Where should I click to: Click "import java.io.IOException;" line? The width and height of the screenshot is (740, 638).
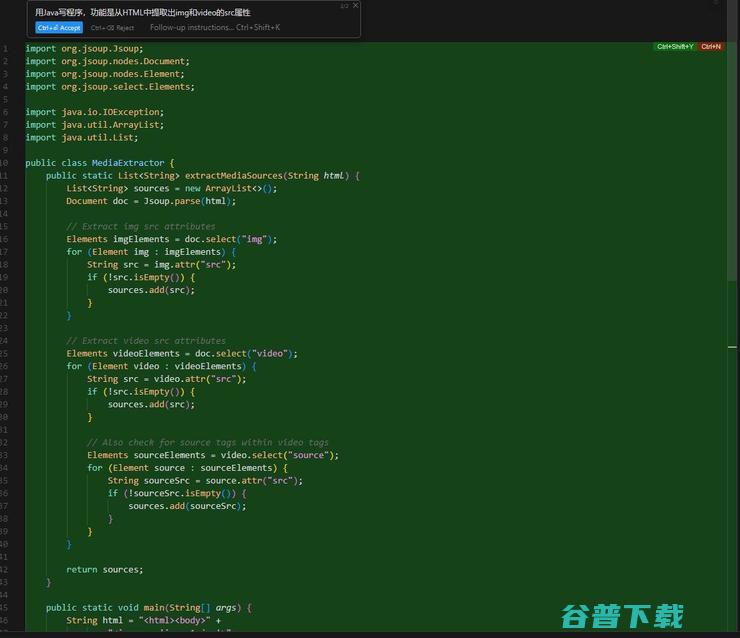(95, 112)
